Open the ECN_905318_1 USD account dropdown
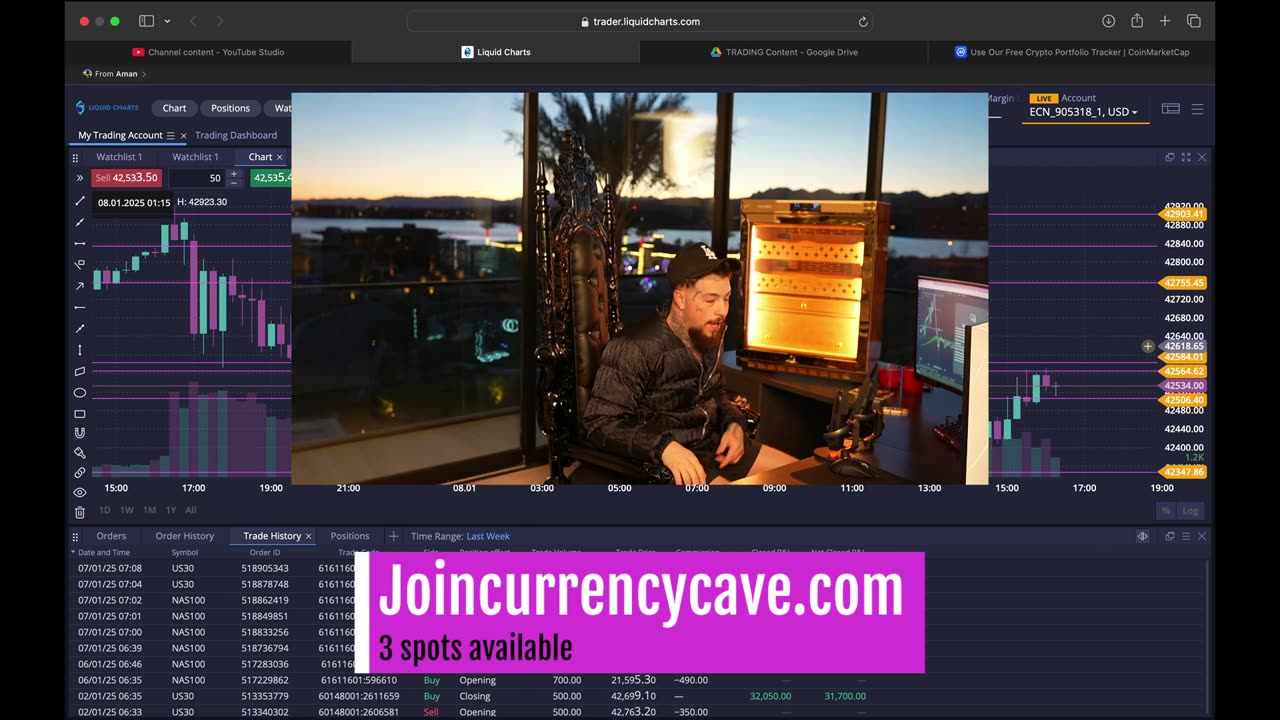The image size is (1280, 720). point(1083,112)
